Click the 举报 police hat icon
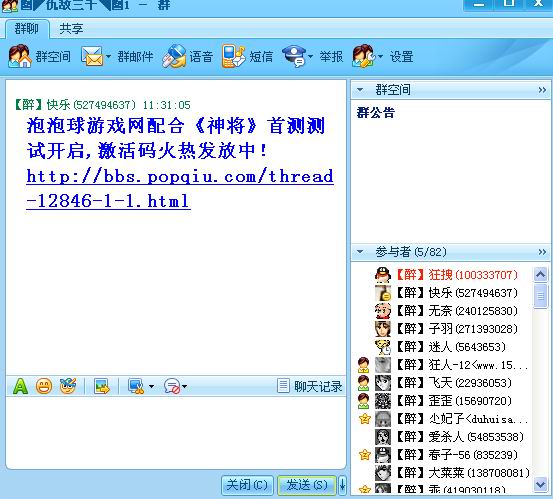The width and height of the screenshot is (553, 499). 294,56
